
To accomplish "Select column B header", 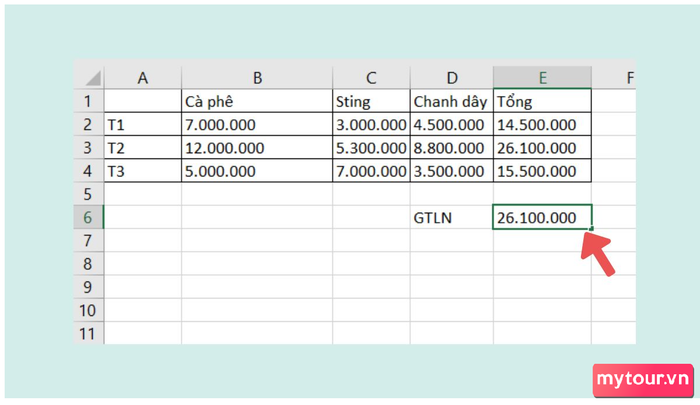I will click(257, 78).
